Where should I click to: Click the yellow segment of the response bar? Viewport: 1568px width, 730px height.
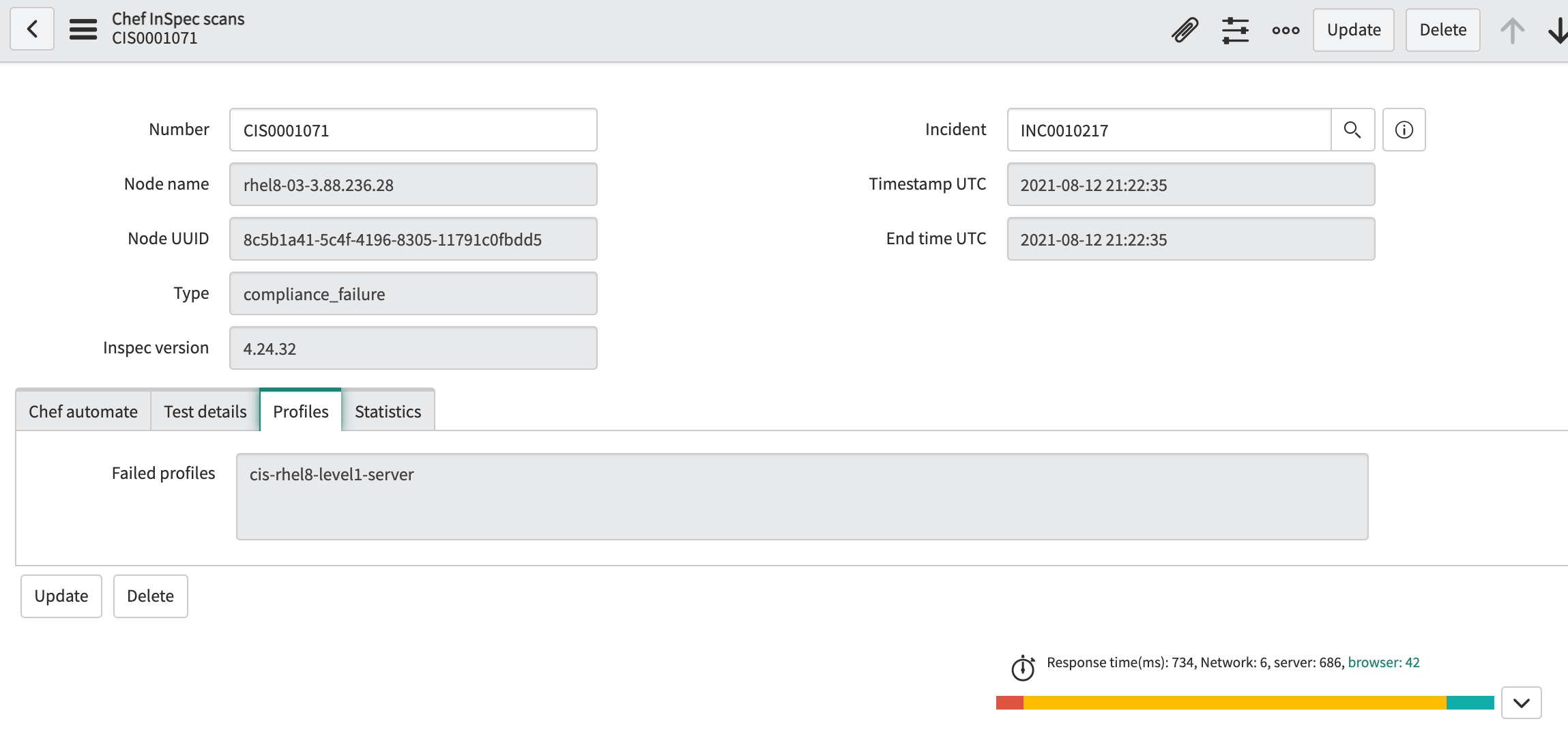[1234, 703]
